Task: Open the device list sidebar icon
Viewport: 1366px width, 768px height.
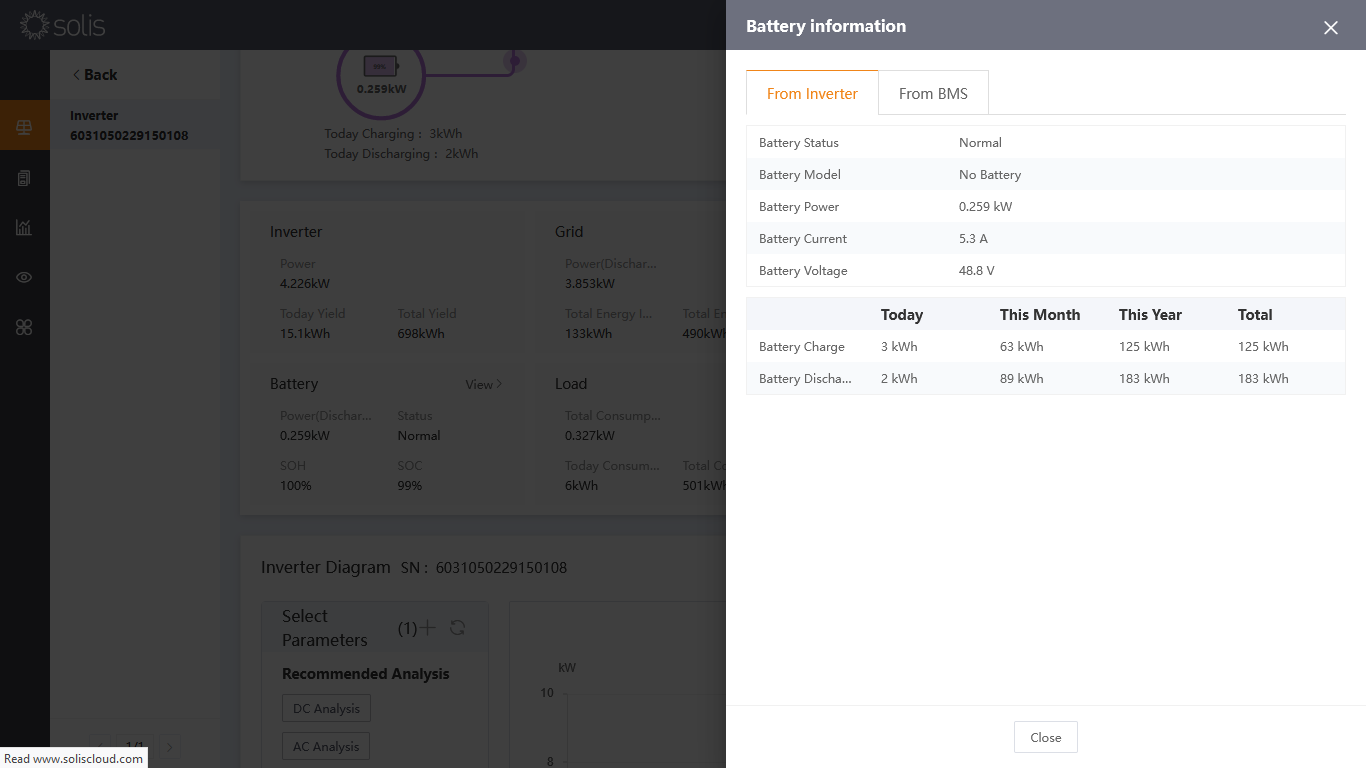Action: point(24,178)
